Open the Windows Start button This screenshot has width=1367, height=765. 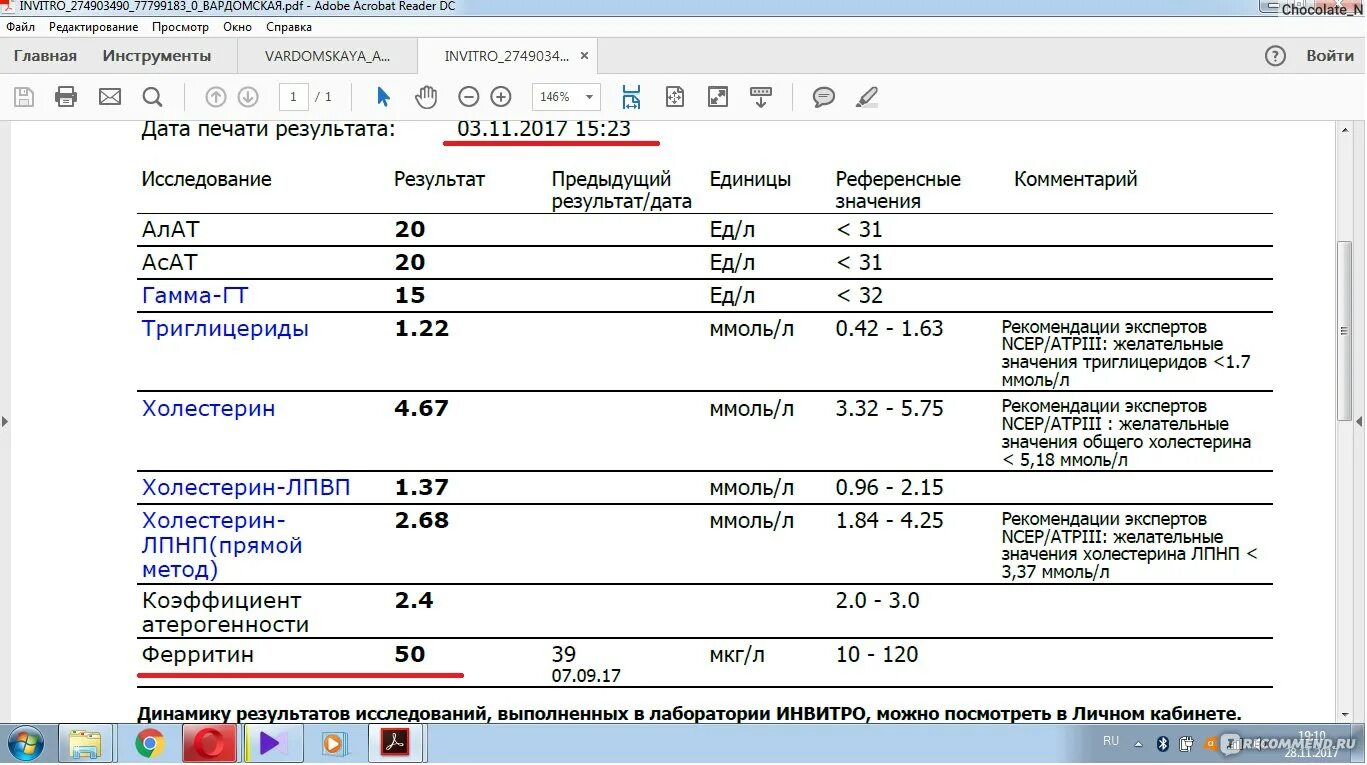point(28,743)
